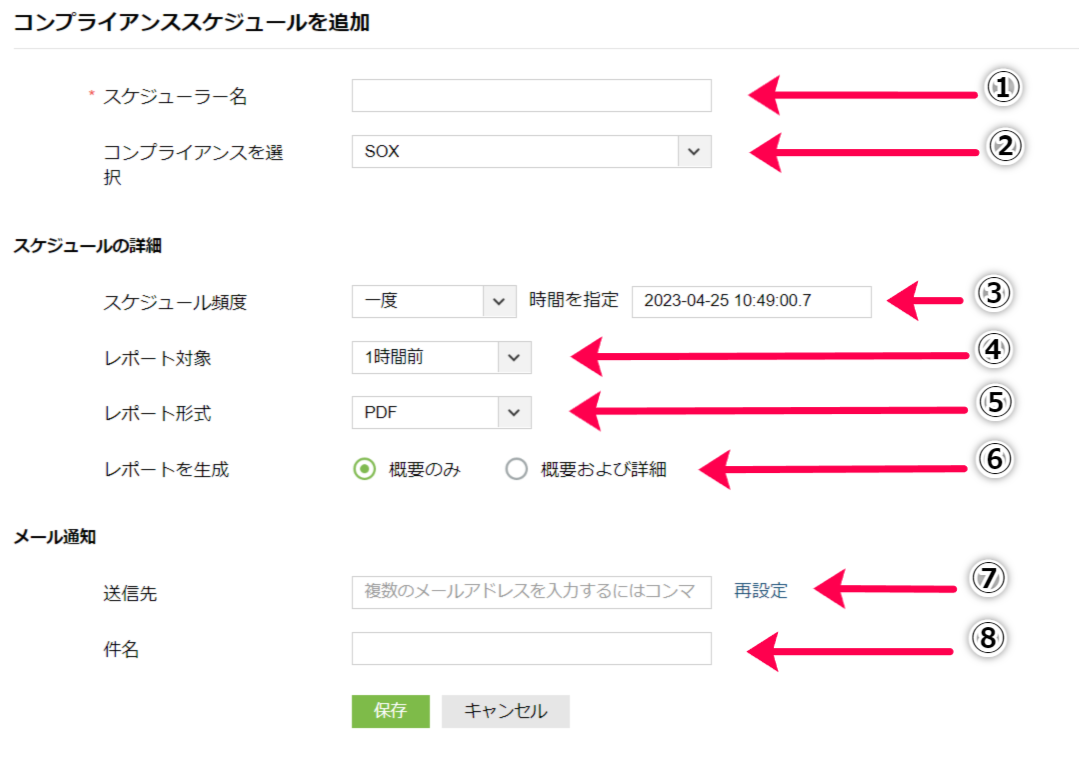Click the 概要および詳細 label text
Viewport: 1079px width, 758px height.
(x=603, y=469)
